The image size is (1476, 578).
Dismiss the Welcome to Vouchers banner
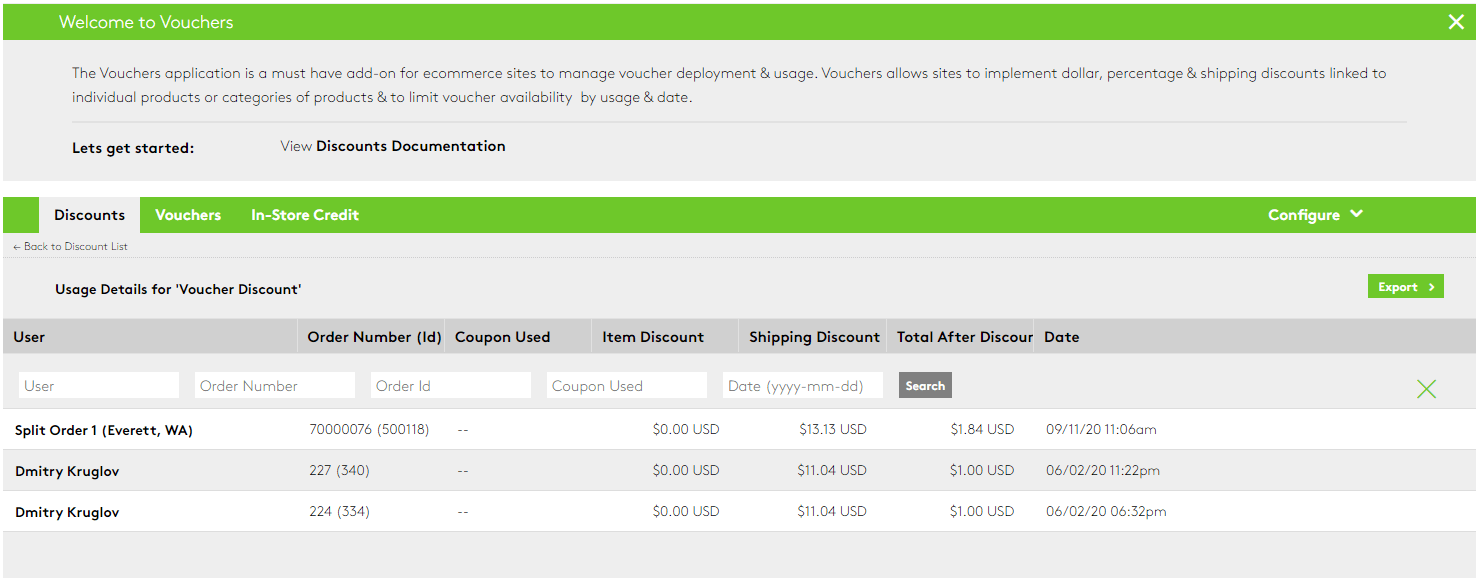[x=1455, y=21]
